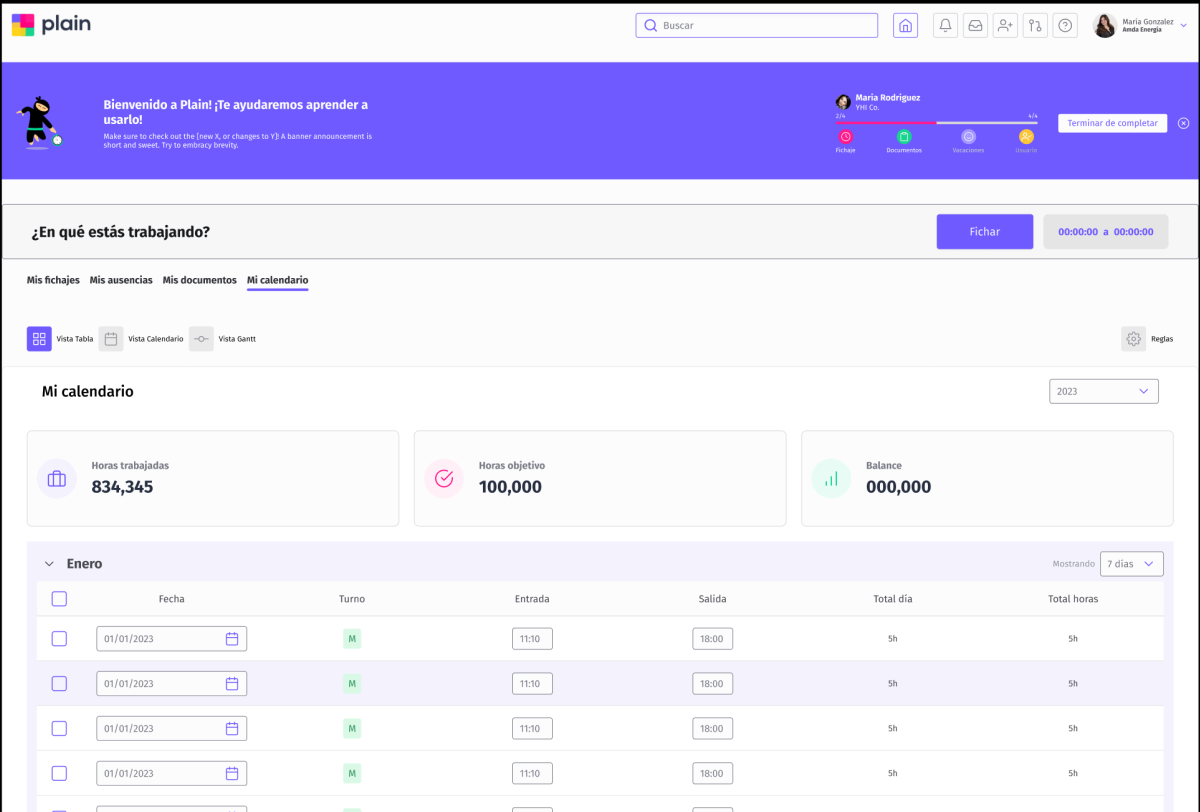Switch to Vista Calendario view icon

[x=111, y=339]
